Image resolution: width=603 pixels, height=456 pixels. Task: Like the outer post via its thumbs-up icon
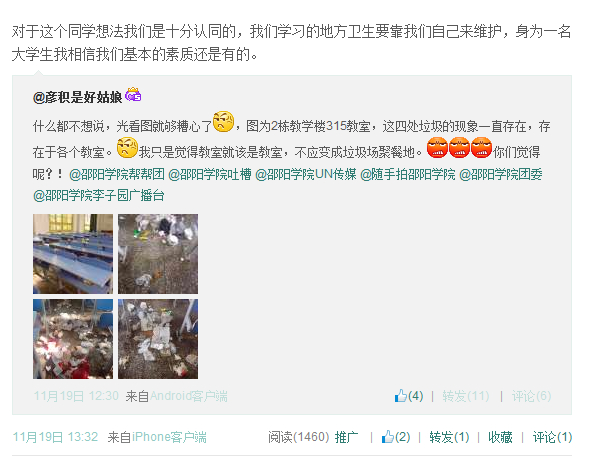(x=388, y=437)
